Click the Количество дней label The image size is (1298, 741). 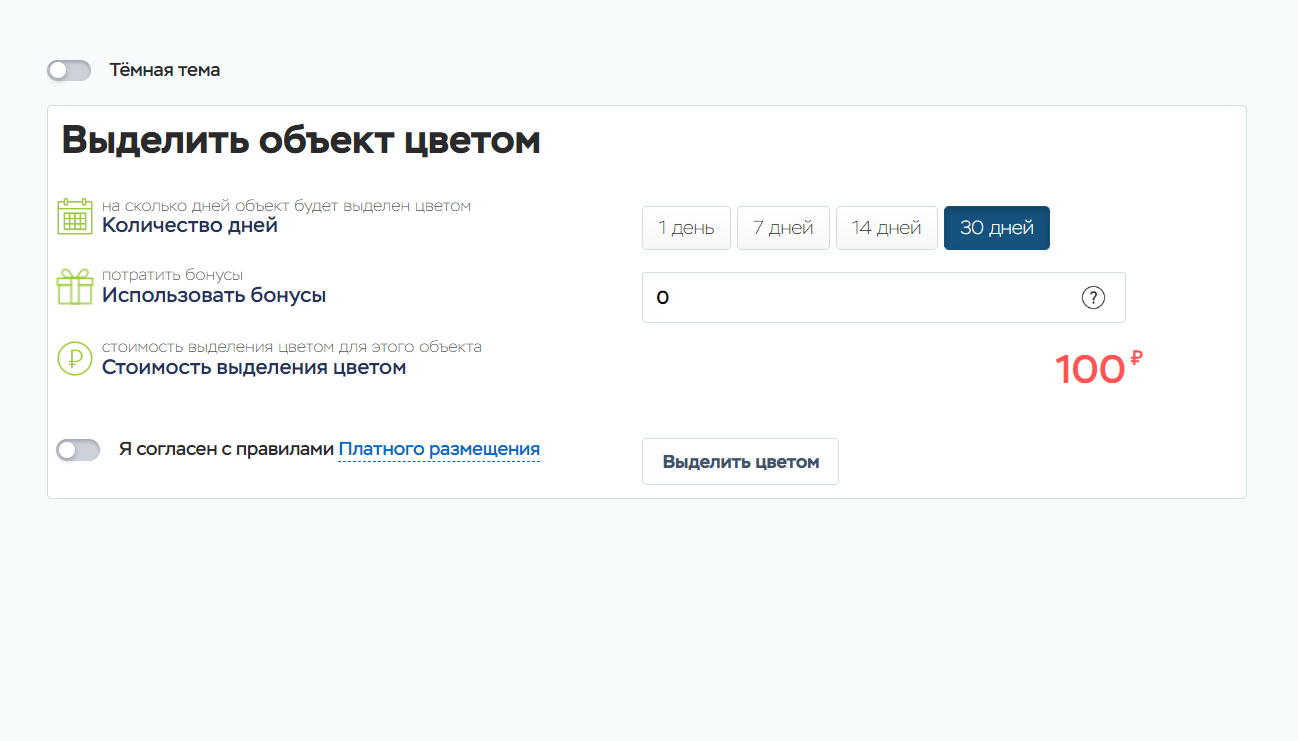[190, 226]
